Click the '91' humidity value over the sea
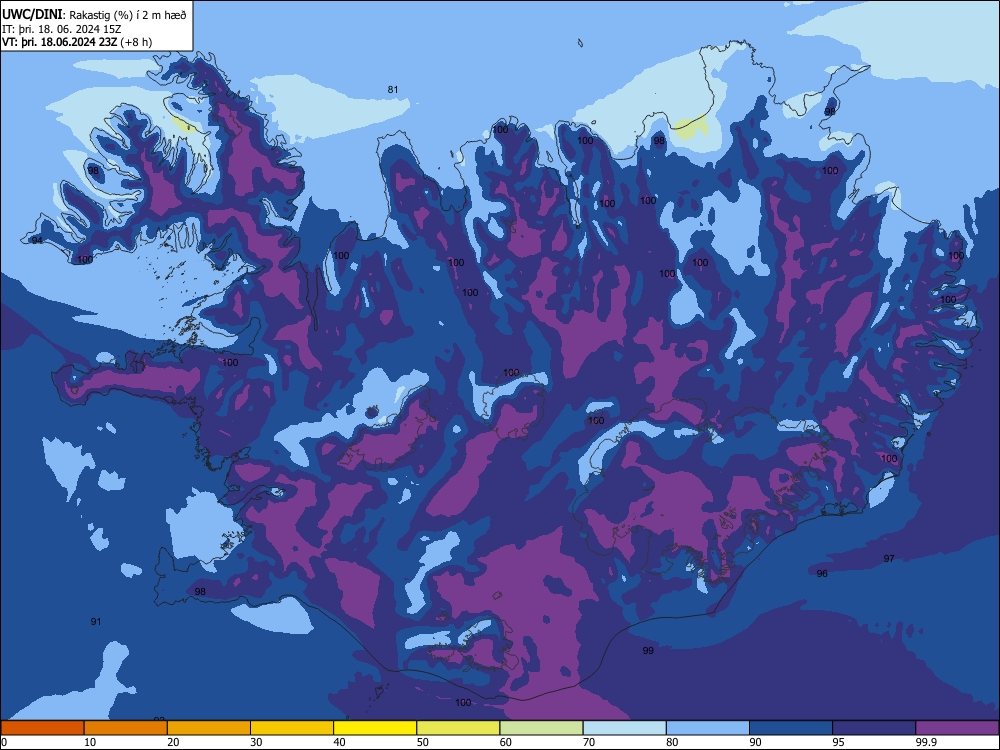 pyautogui.click(x=96, y=622)
